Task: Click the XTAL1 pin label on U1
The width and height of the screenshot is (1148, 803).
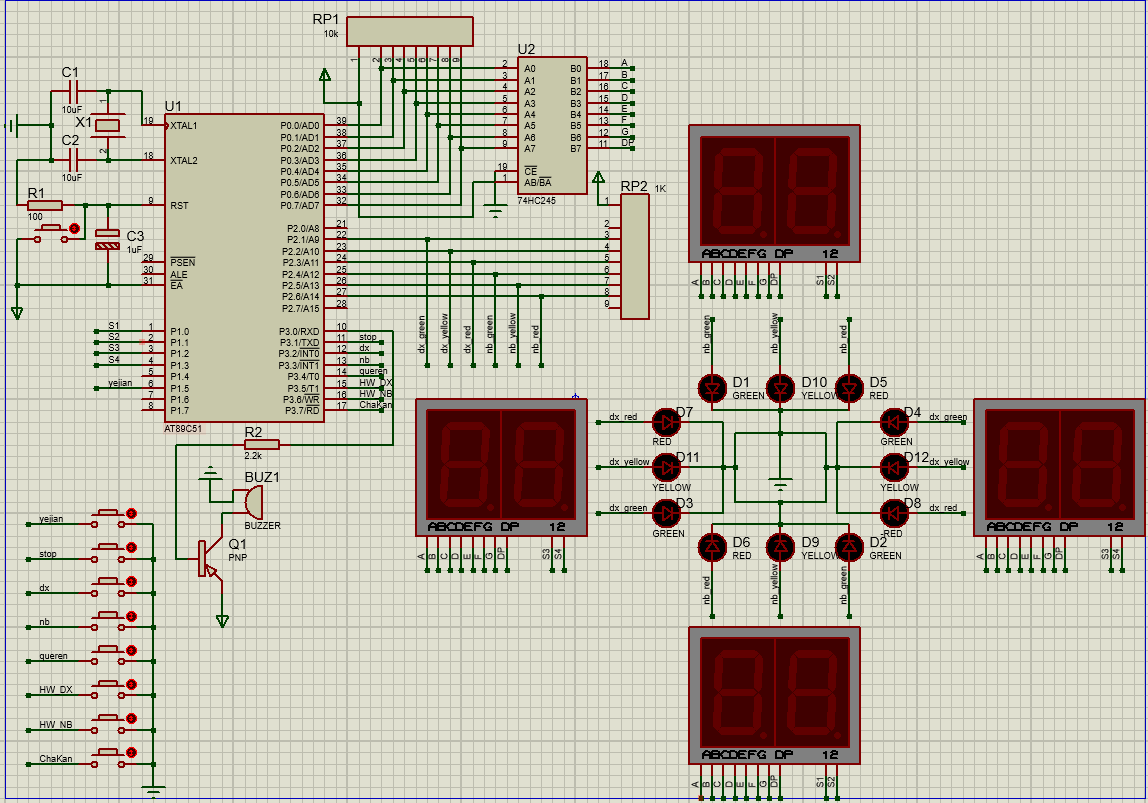Action: [184, 126]
